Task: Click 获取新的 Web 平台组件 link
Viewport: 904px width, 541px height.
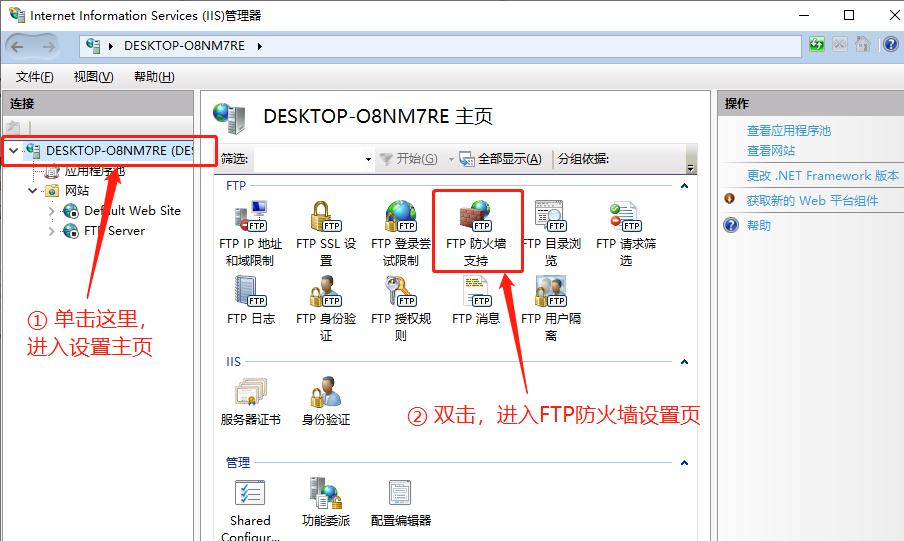Action: tap(812, 201)
